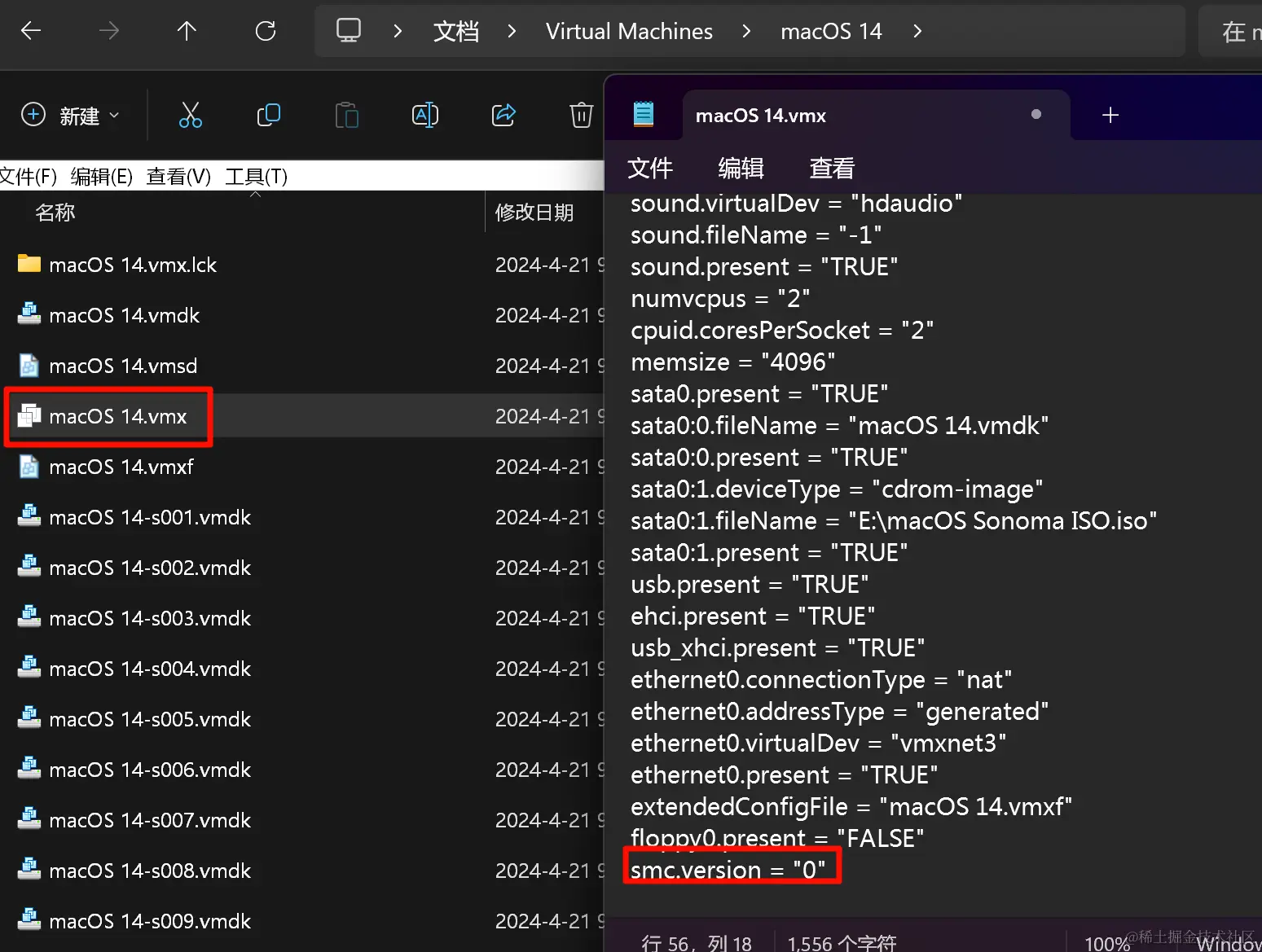Click the numvcpus = "2" line

coord(719,298)
